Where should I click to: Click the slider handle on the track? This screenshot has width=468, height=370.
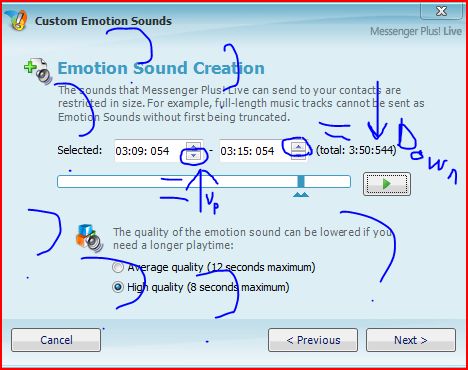click(x=301, y=182)
